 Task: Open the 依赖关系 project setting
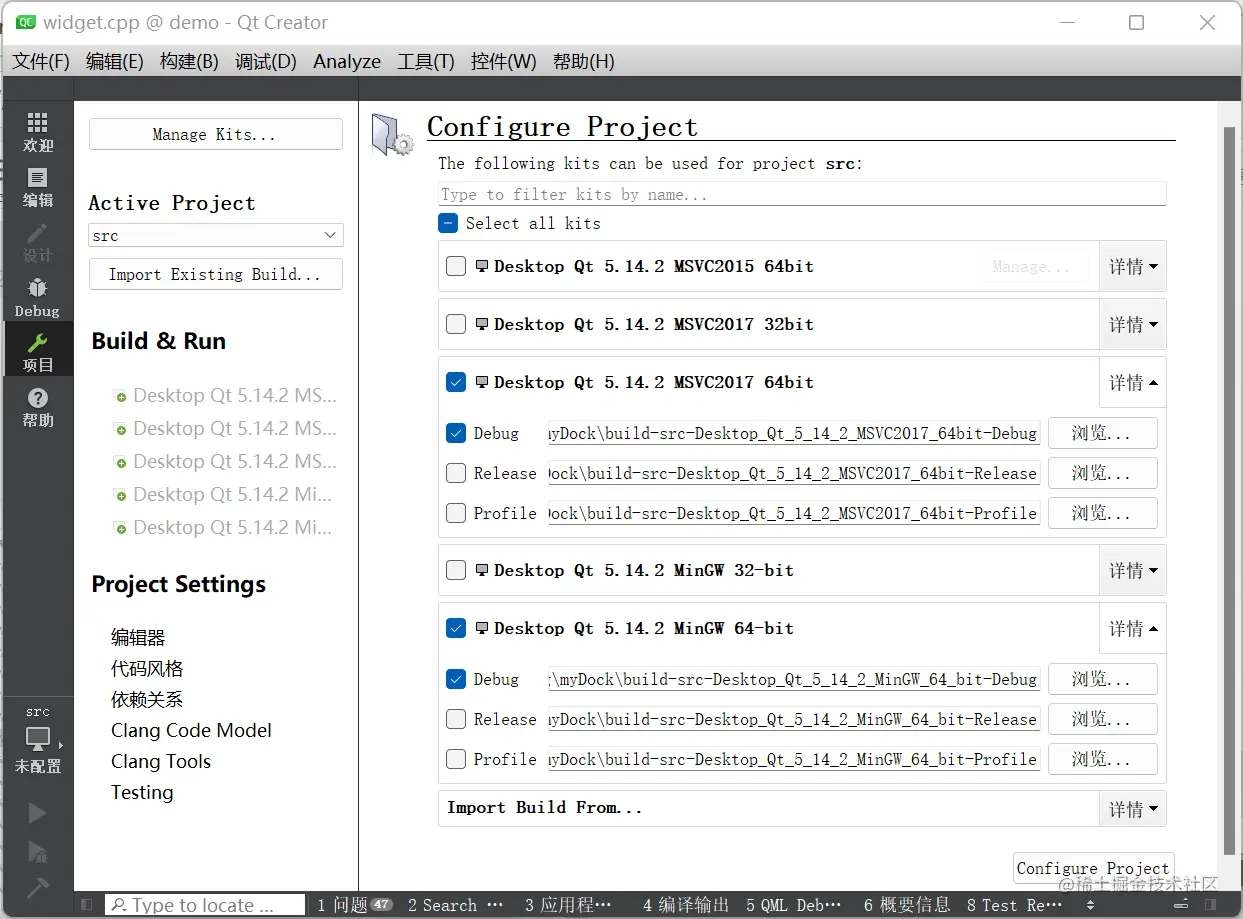(147, 699)
